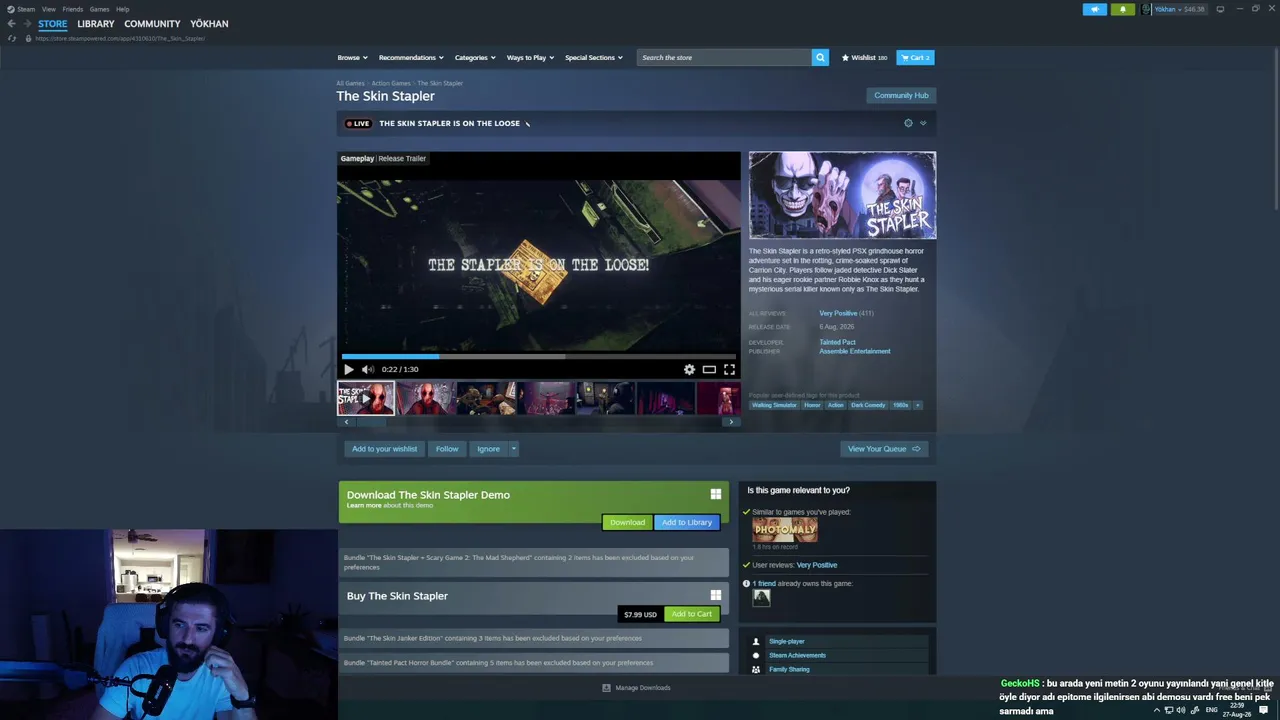1280x720 pixels.
Task: Open the Games menu
Action: tap(100, 9)
